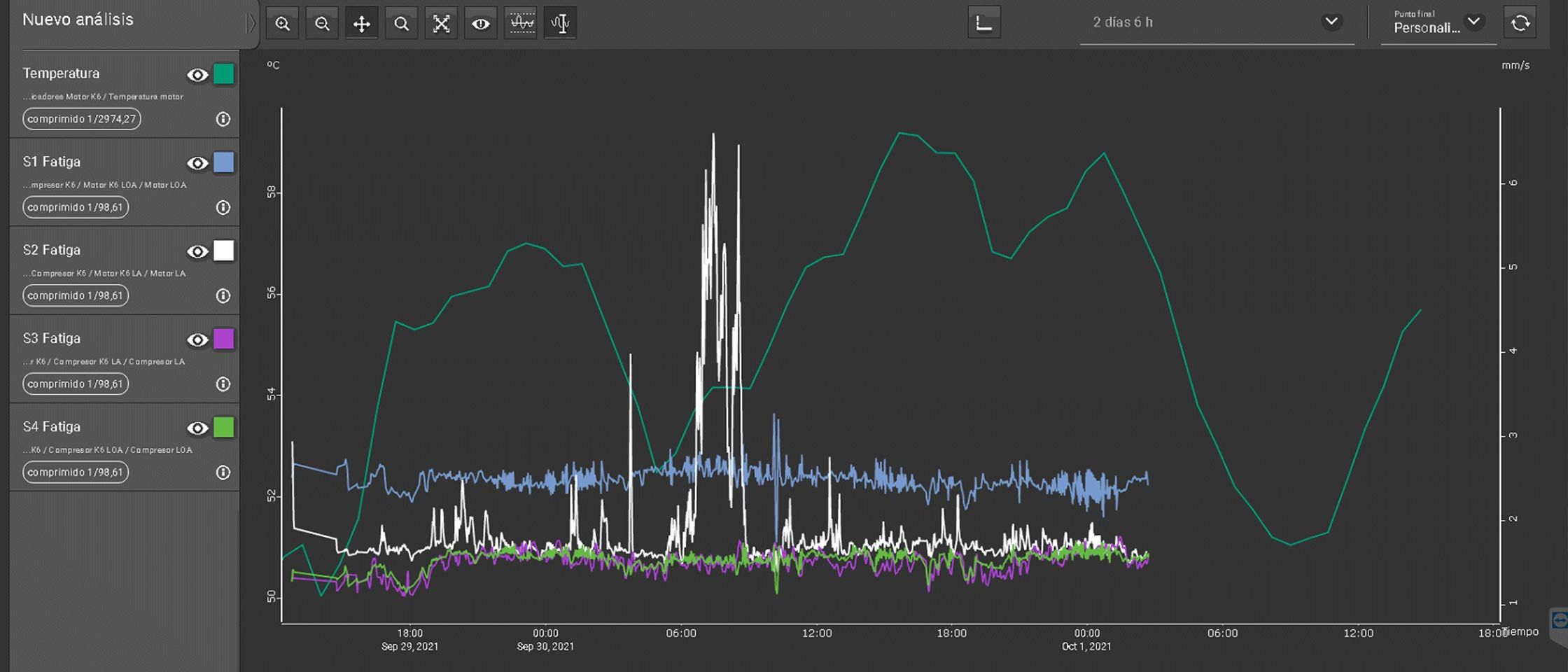1568x672 pixels.
Task: Select the pan move tool
Action: 361,24
